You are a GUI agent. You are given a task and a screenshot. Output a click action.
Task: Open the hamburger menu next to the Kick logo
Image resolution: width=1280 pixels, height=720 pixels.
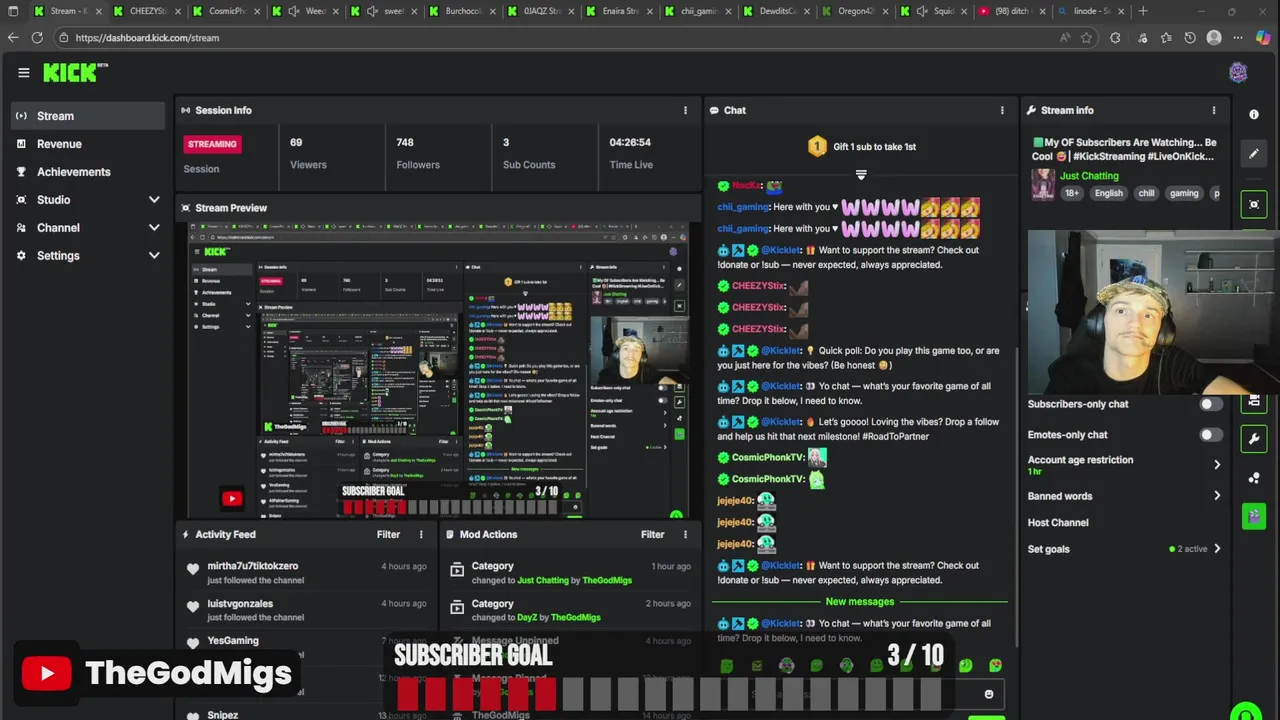(x=23, y=73)
